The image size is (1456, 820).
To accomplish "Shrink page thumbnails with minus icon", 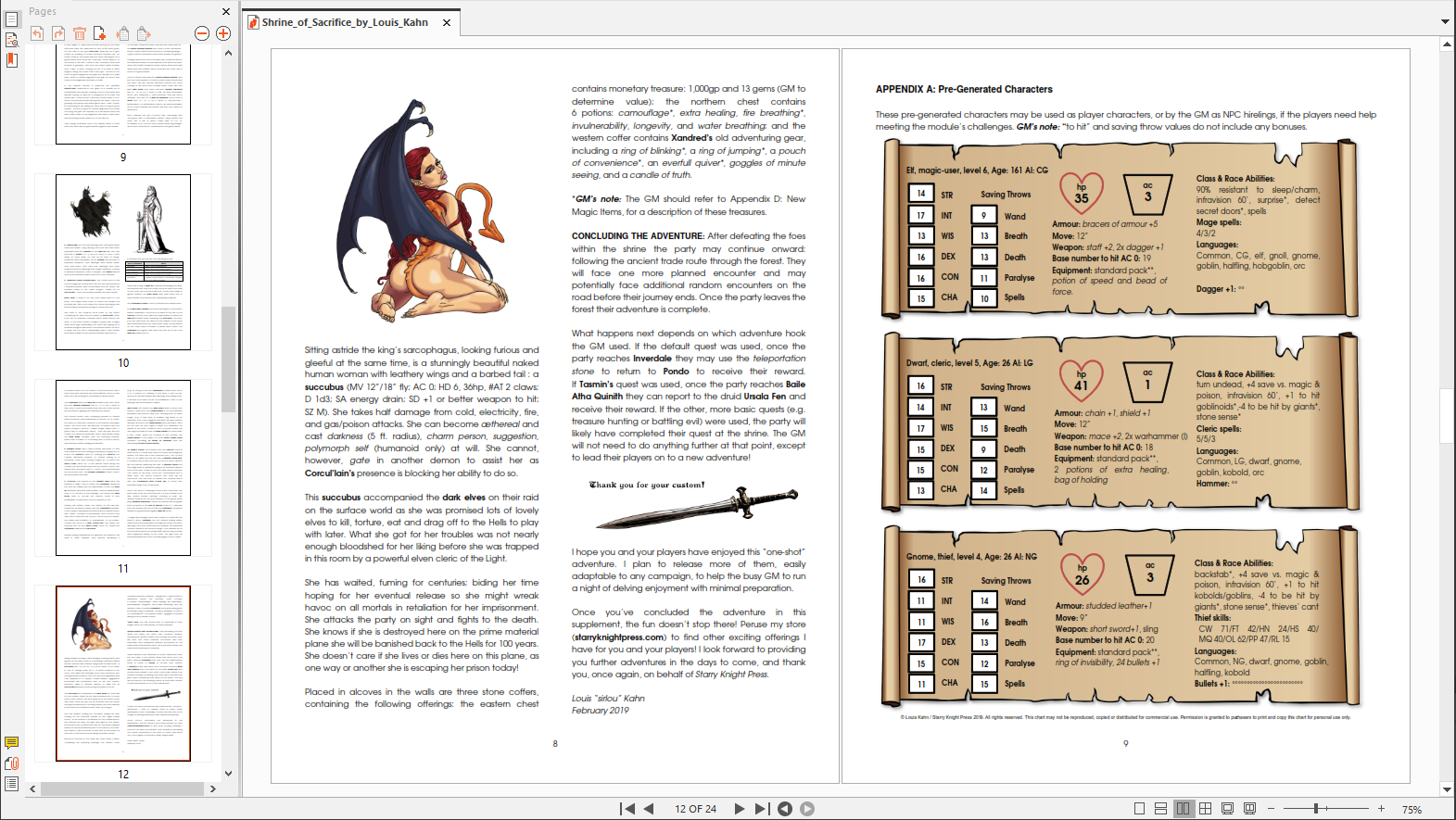I will click(202, 33).
